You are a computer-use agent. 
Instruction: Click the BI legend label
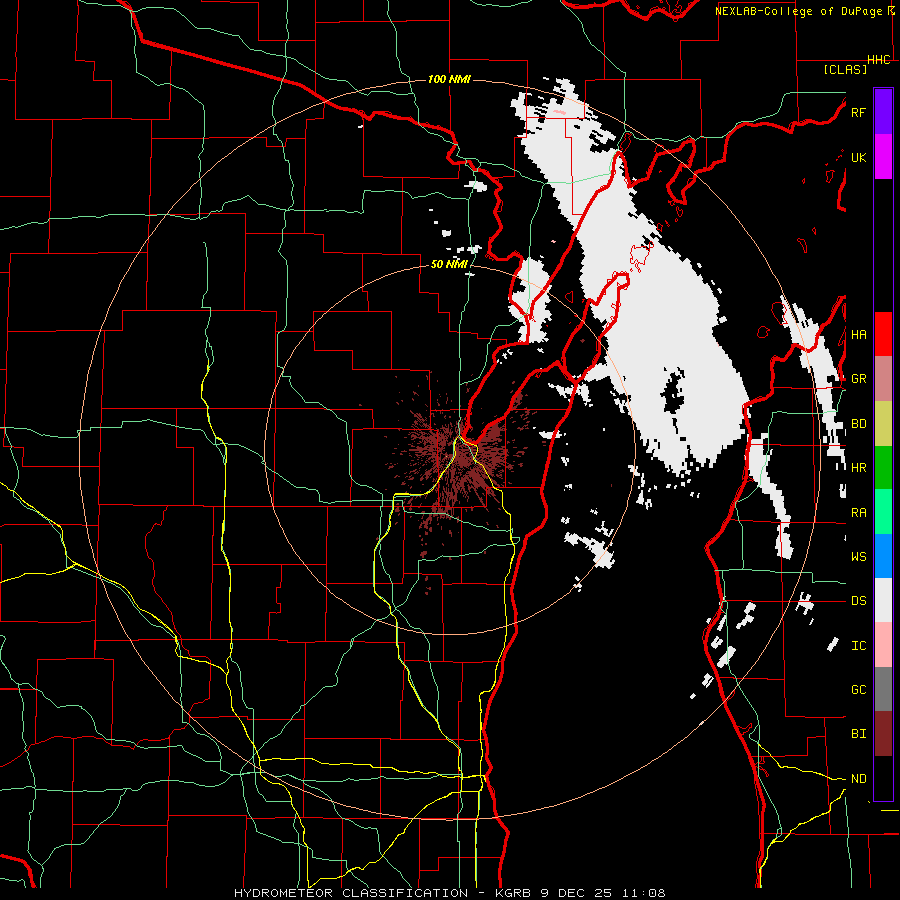858,734
